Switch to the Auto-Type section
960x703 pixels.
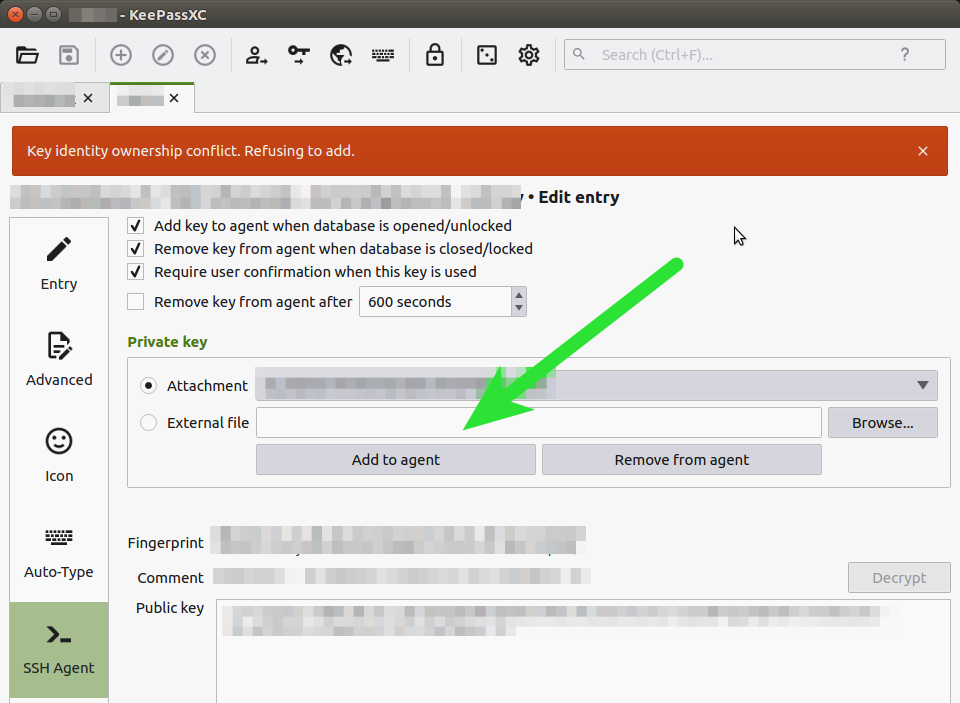58,551
